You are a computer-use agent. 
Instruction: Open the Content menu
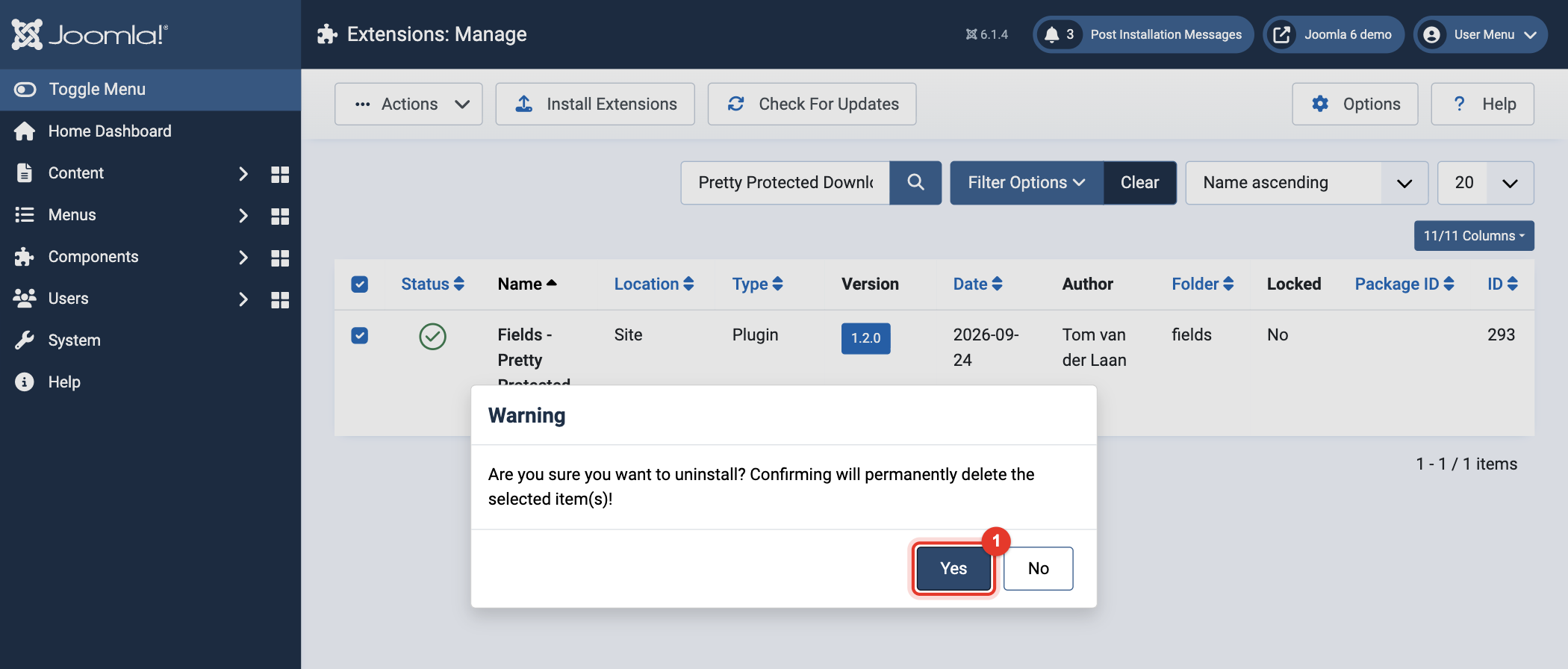coord(75,173)
